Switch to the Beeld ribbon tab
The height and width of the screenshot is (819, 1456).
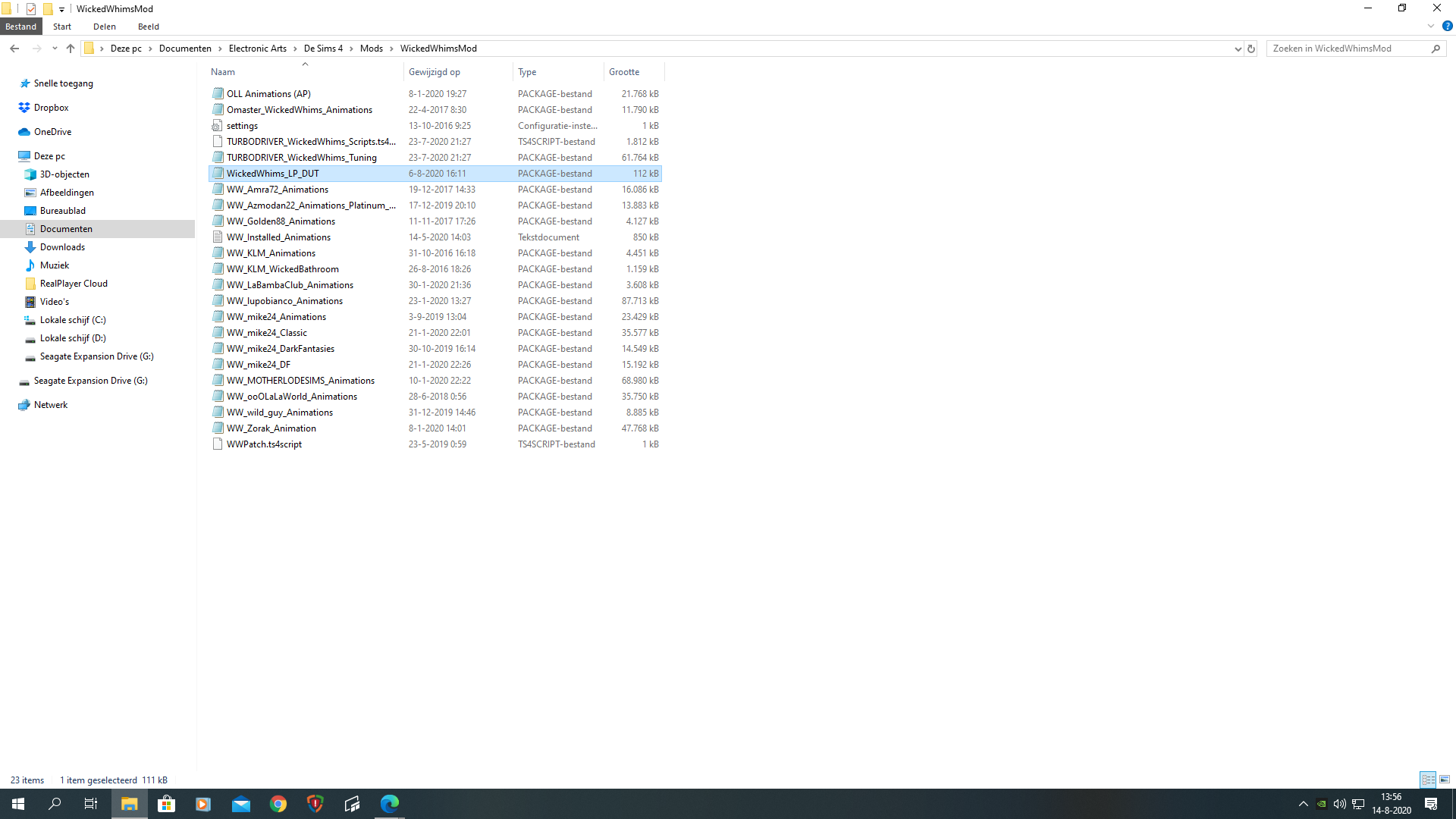pyautogui.click(x=149, y=27)
